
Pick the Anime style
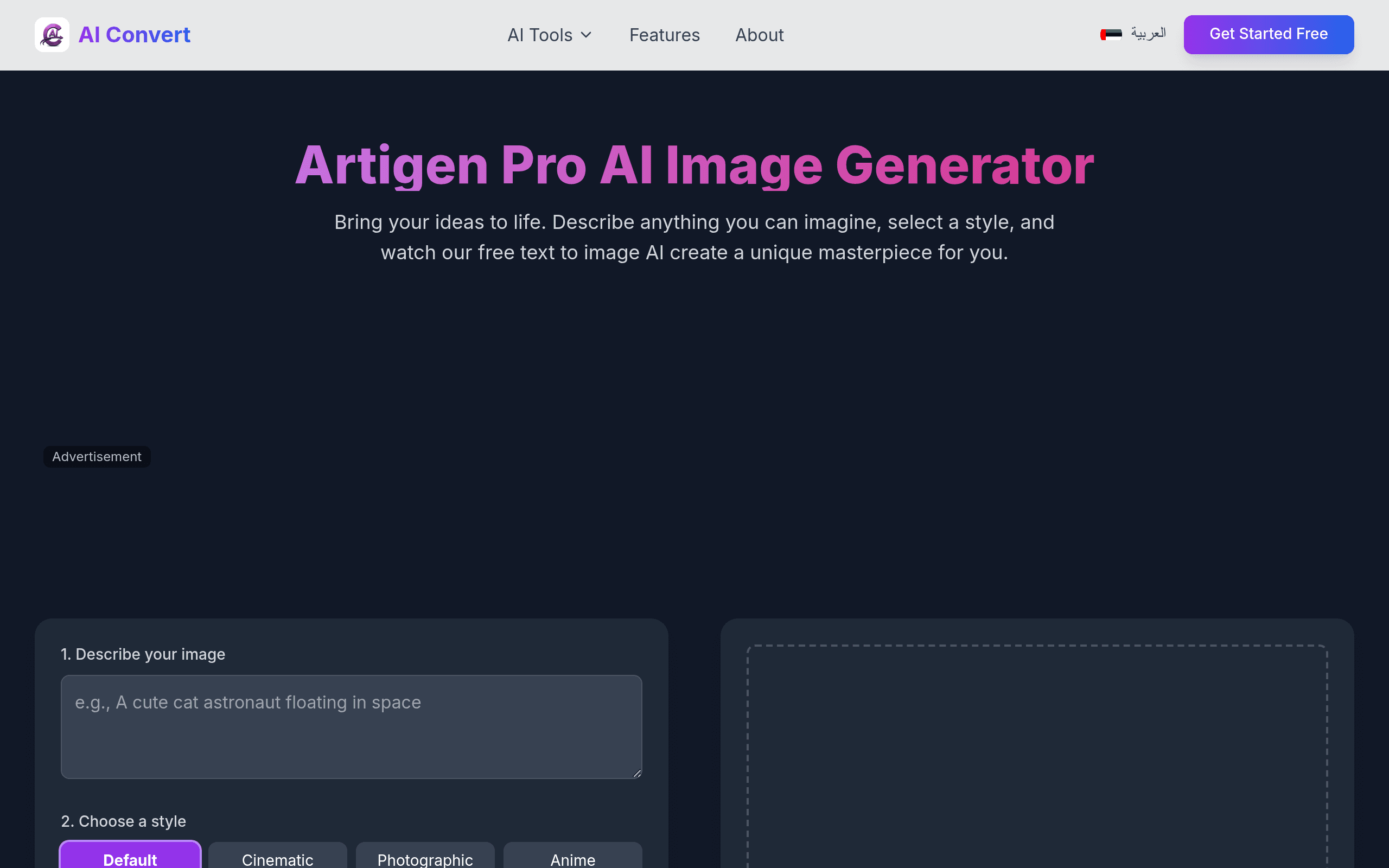[x=573, y=856]
